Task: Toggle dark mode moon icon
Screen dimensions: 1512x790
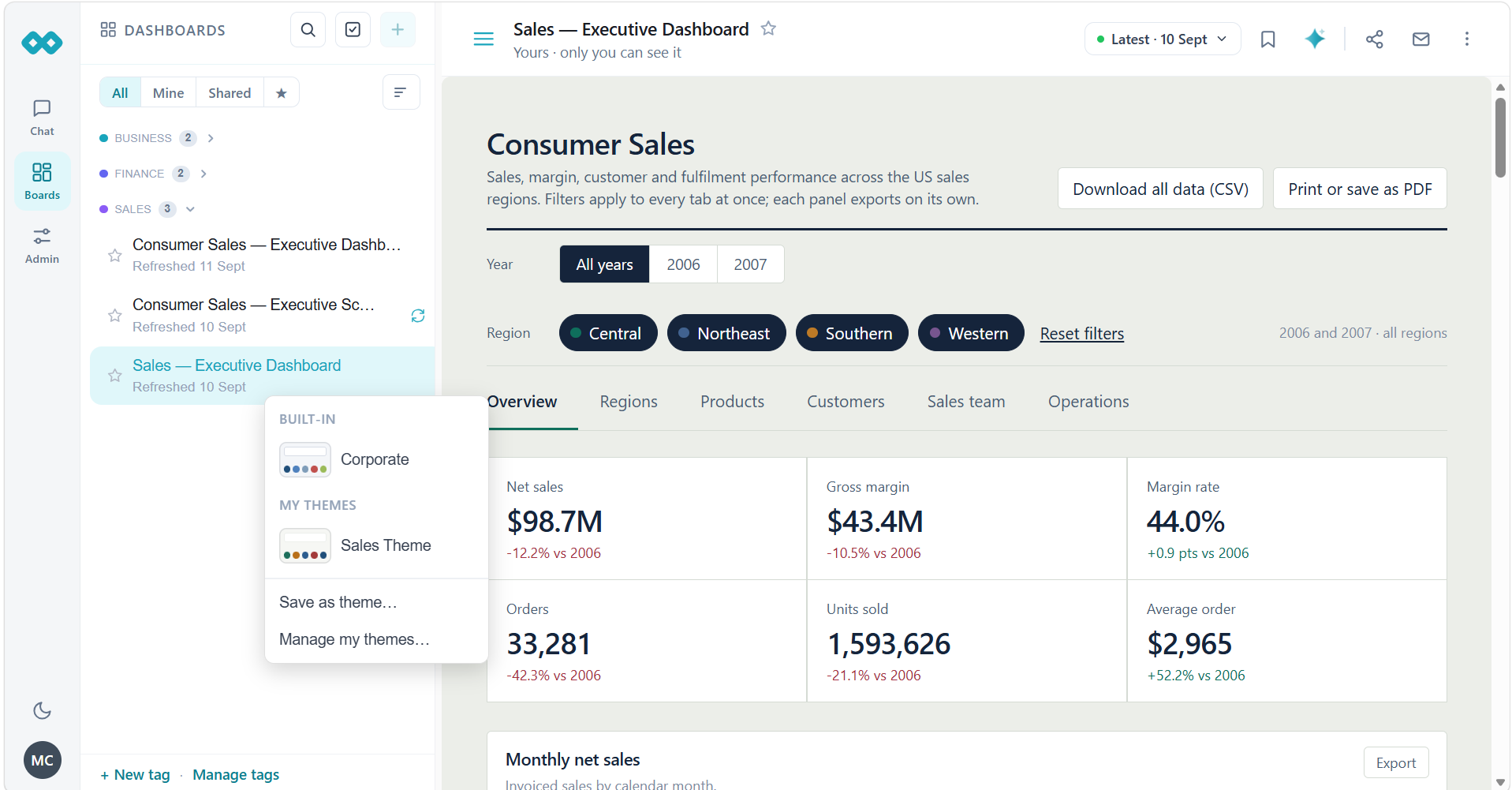Action: point(43,710)
